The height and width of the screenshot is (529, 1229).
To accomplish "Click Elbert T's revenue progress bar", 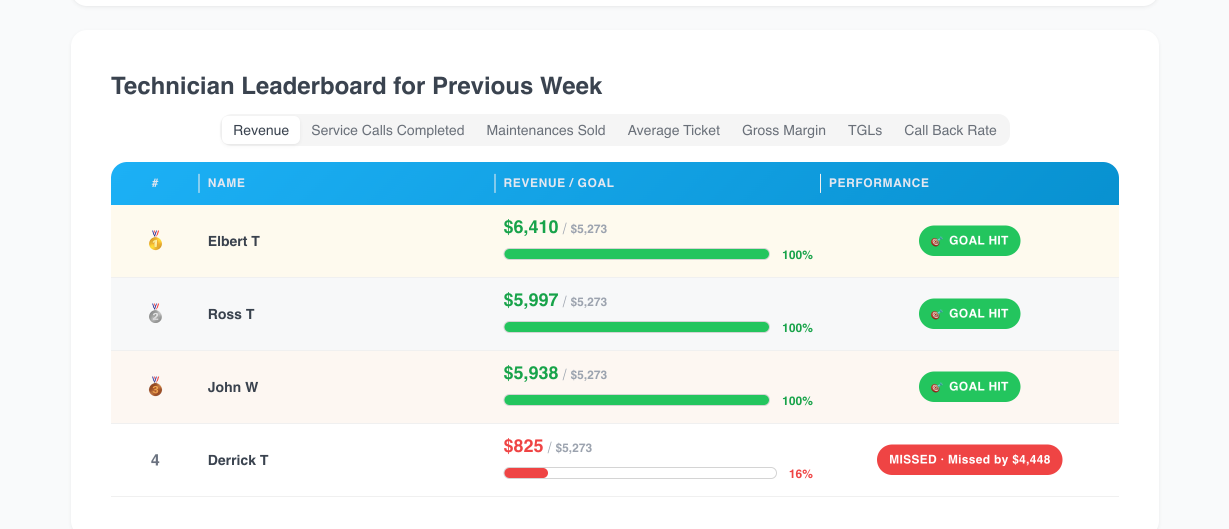I will pos(636,255).
